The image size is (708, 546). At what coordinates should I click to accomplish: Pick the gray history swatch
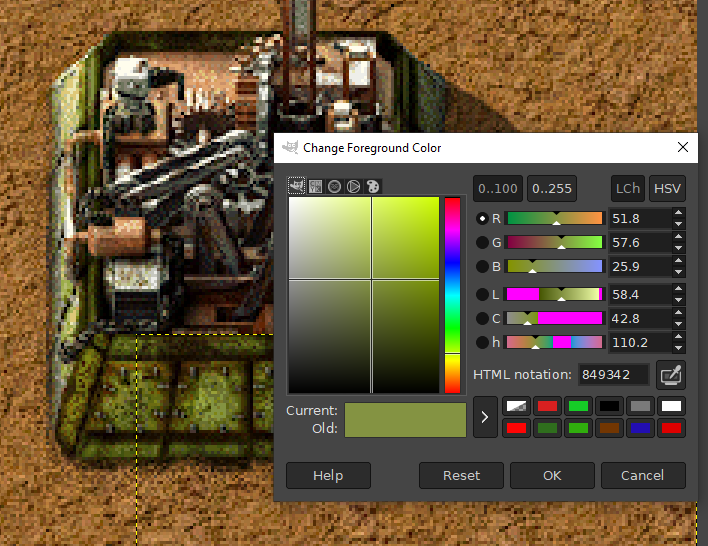pyautogui.click(x=640, y=406)
